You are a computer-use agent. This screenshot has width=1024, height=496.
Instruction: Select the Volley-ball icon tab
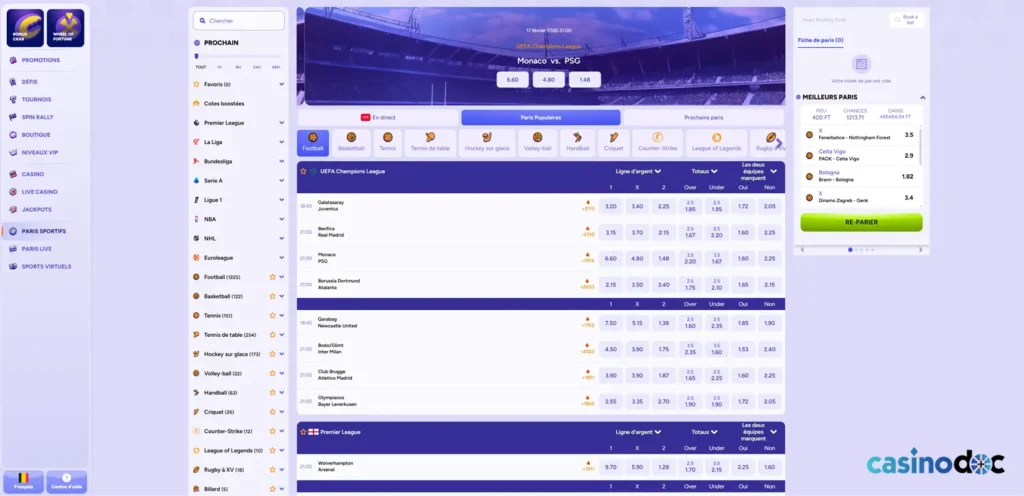click(537, 142)
